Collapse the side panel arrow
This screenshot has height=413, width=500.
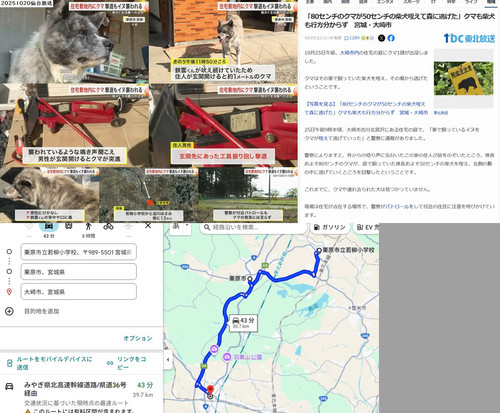click(x=168, y=360)
